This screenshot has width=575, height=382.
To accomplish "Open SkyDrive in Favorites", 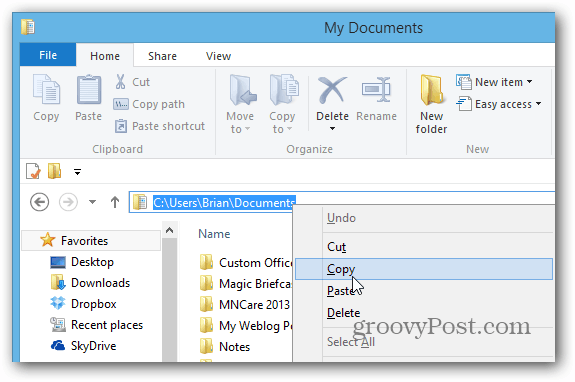I will (94, 346).
